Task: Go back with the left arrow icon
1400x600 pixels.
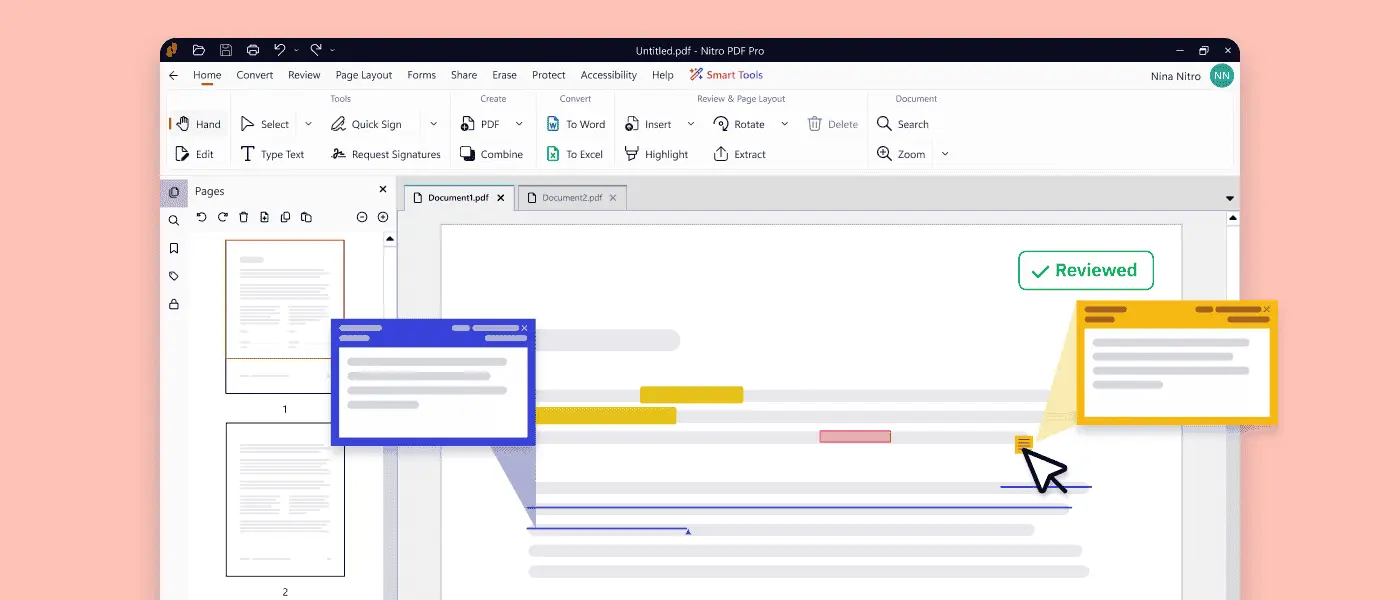Action: click(x=174, y=75)
